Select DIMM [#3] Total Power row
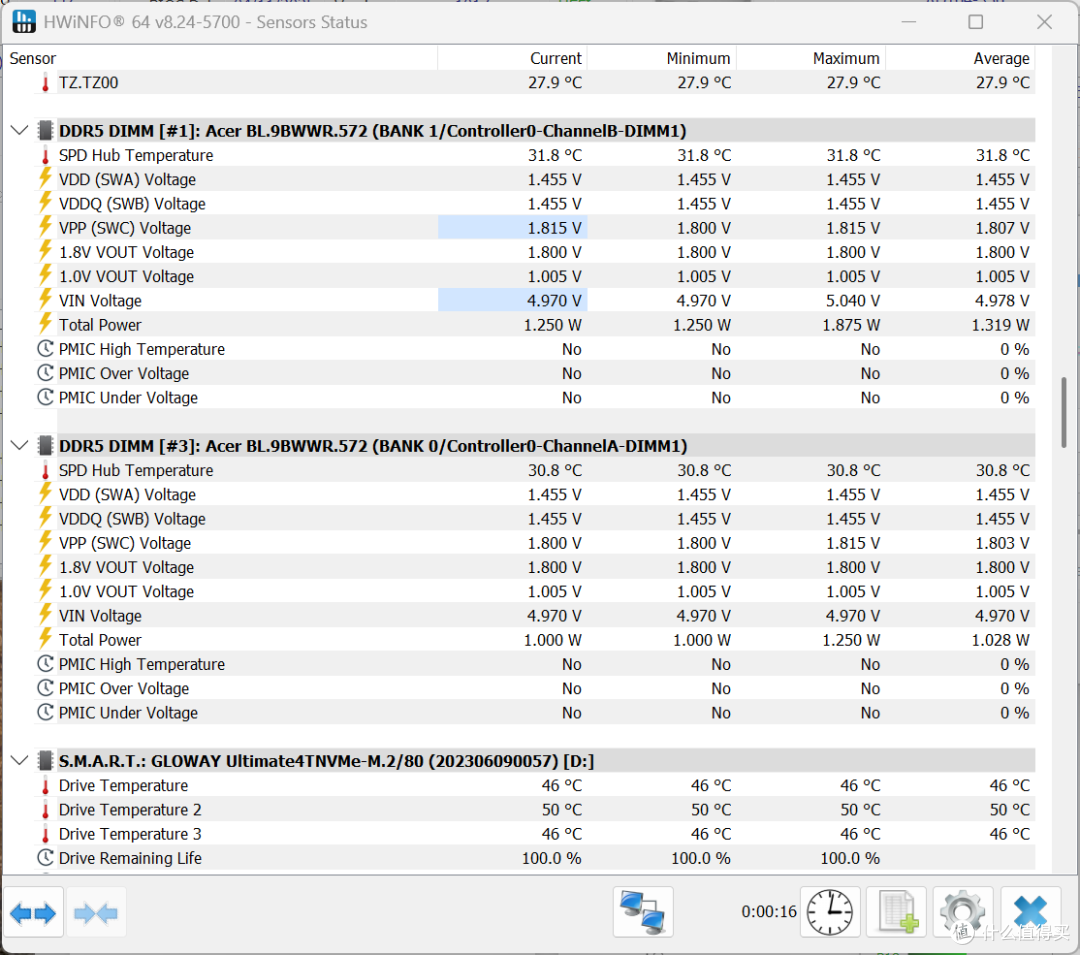The width and height of the screenshot is (1080, 955). pos(534,640)
